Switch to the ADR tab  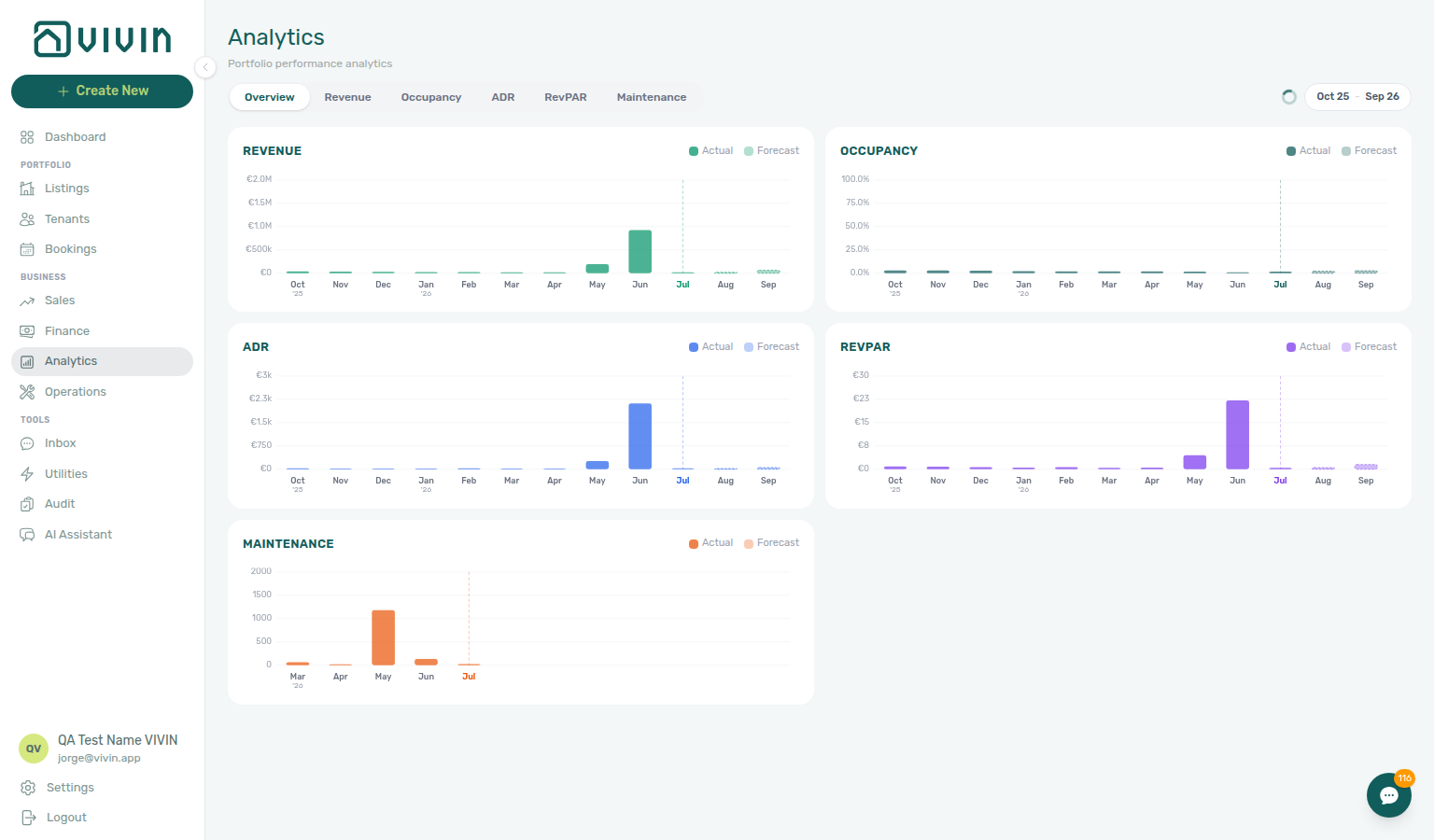[x=503, y=97]
